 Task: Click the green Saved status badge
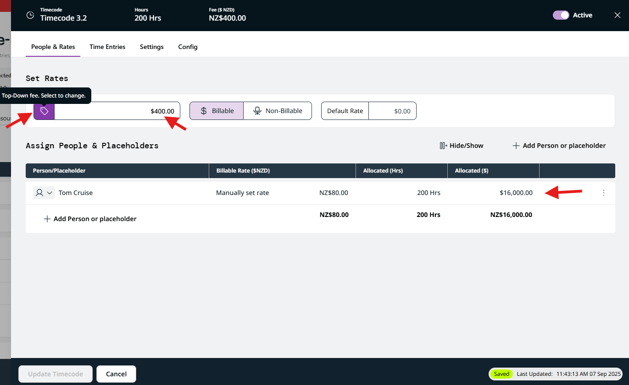(x=501, y=374)
